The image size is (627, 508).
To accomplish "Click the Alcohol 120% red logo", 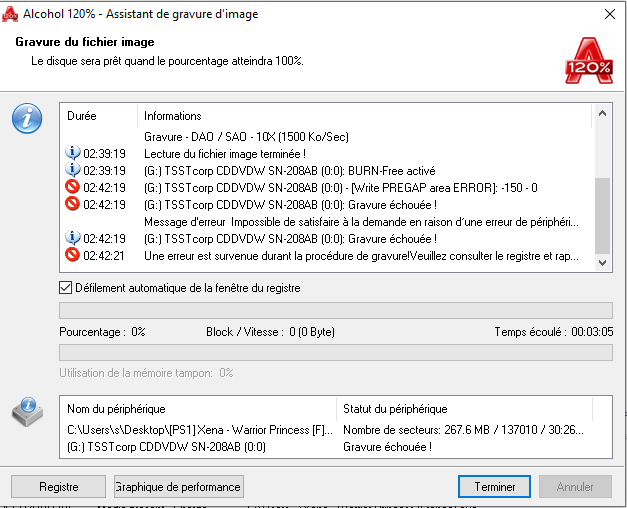I will click(x=589, y=60).
